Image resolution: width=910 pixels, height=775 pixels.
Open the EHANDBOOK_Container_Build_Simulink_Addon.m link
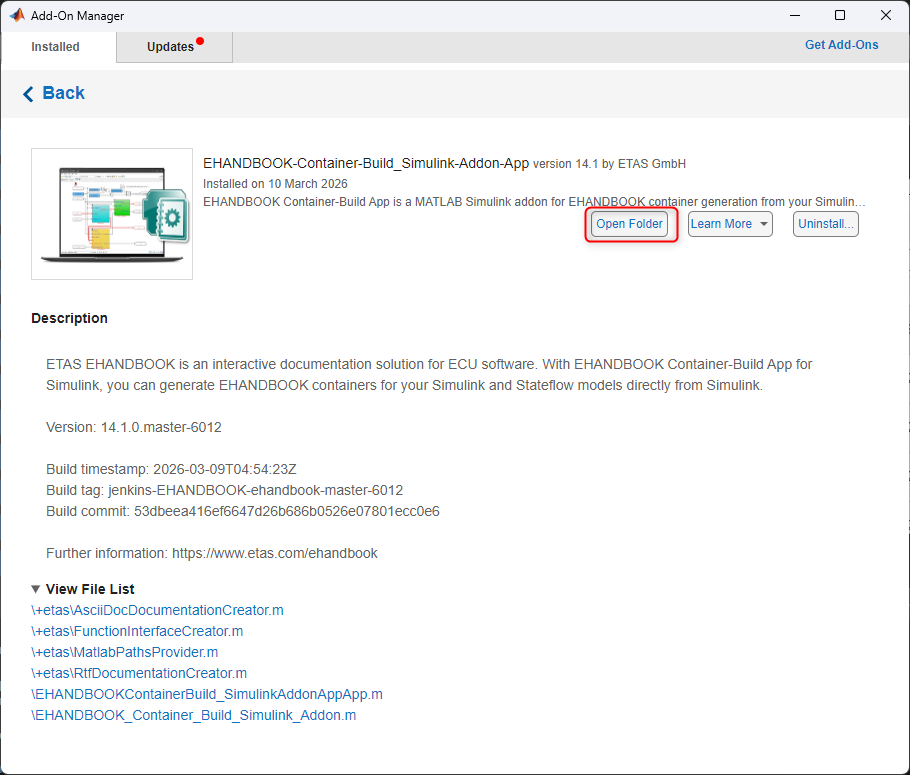click(194, 715)
